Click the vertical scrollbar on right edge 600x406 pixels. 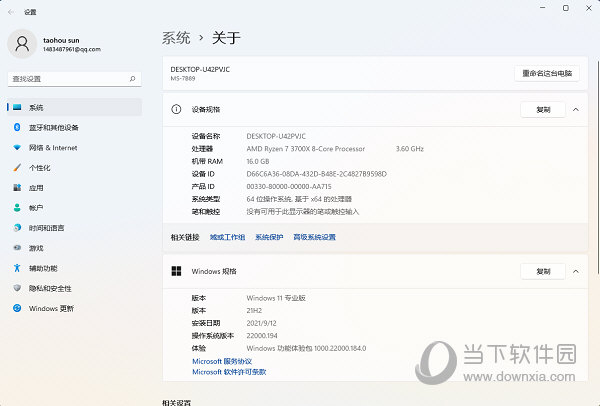point(598,166)
